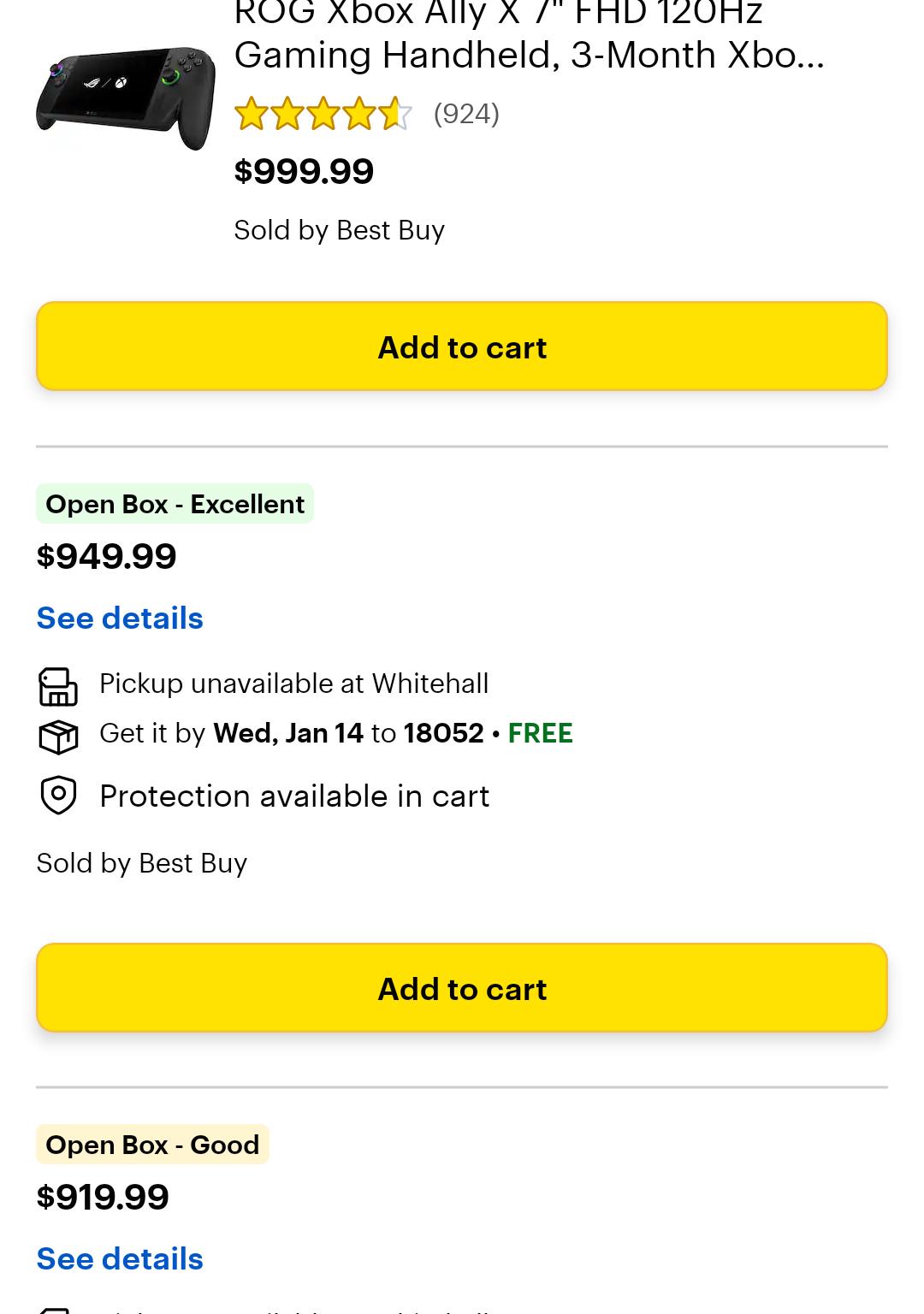Click the store pickup icon
The width and height of the screenshot is (924, 1314).
pos(58,686)
